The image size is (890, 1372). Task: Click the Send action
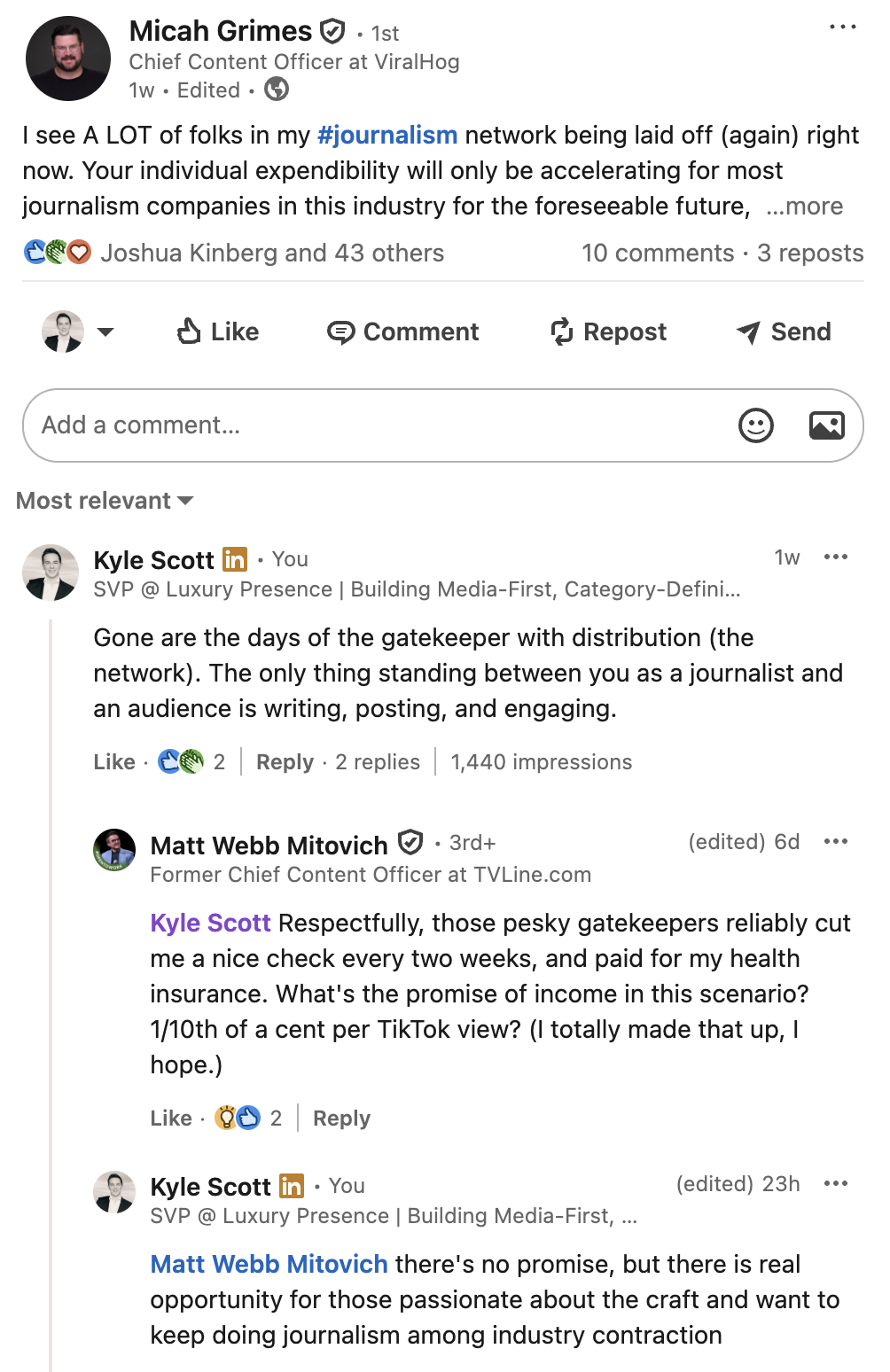(x=784, y=331)
